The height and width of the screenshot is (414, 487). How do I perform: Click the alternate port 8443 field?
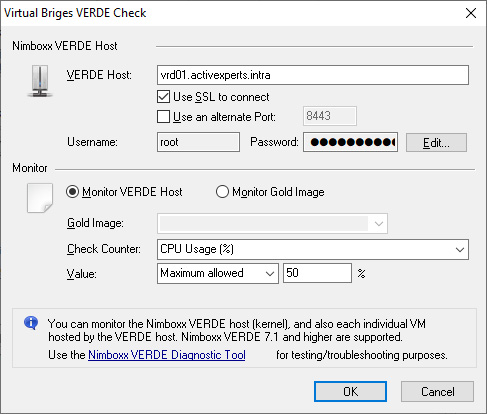coord(330,116)
